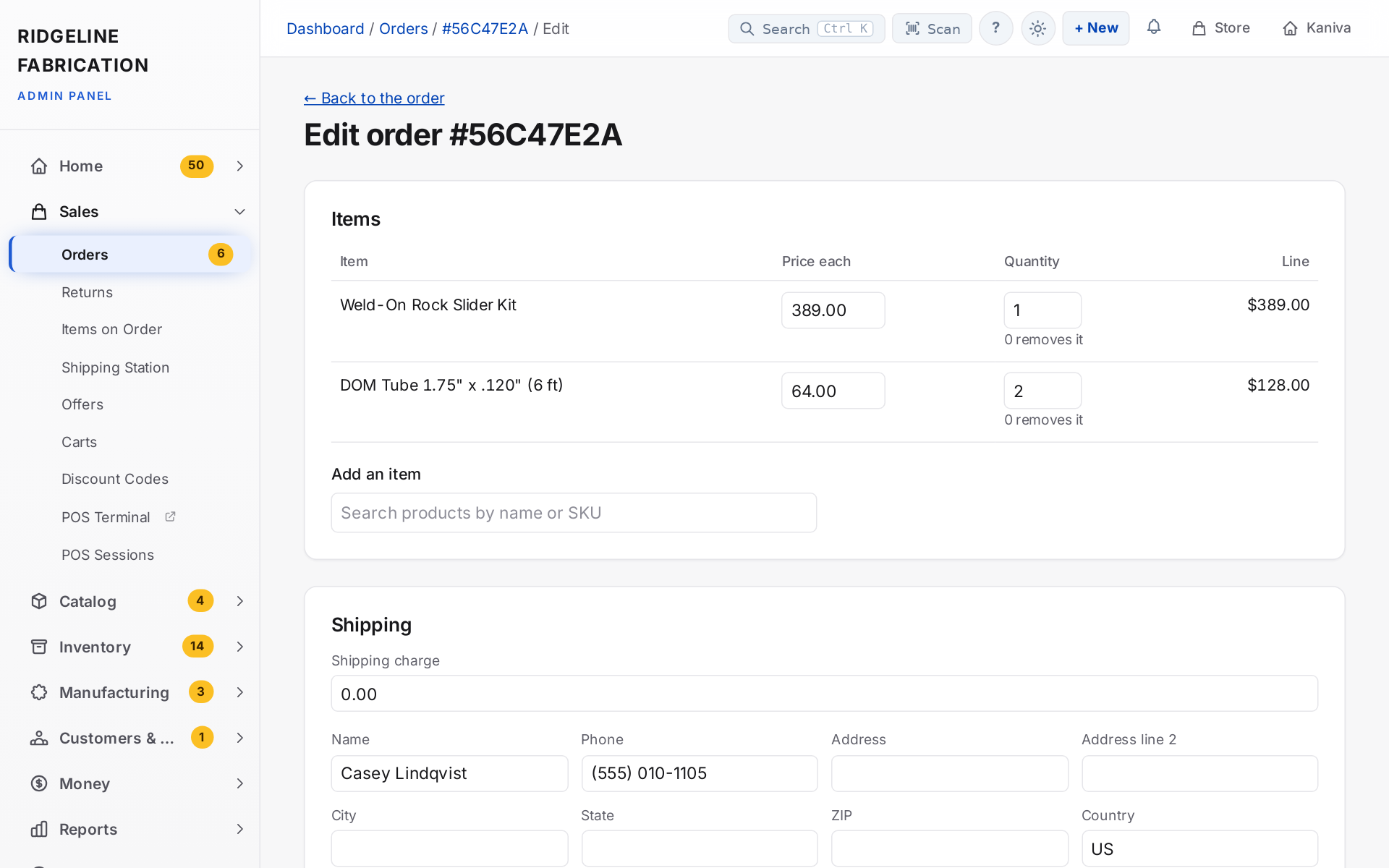Expand the Money section chevron
1389x868 pixels.
coord(239,783)
